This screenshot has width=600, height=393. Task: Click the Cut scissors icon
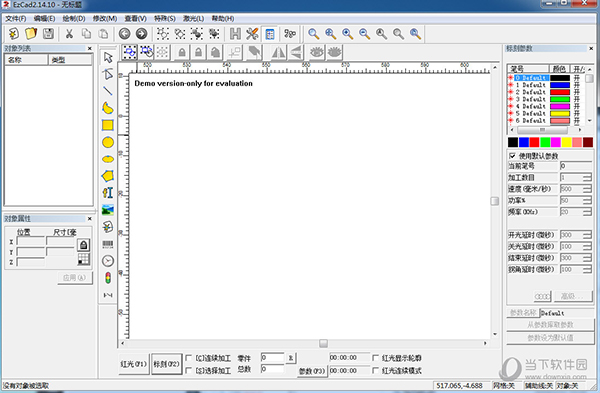pos(69,34)
